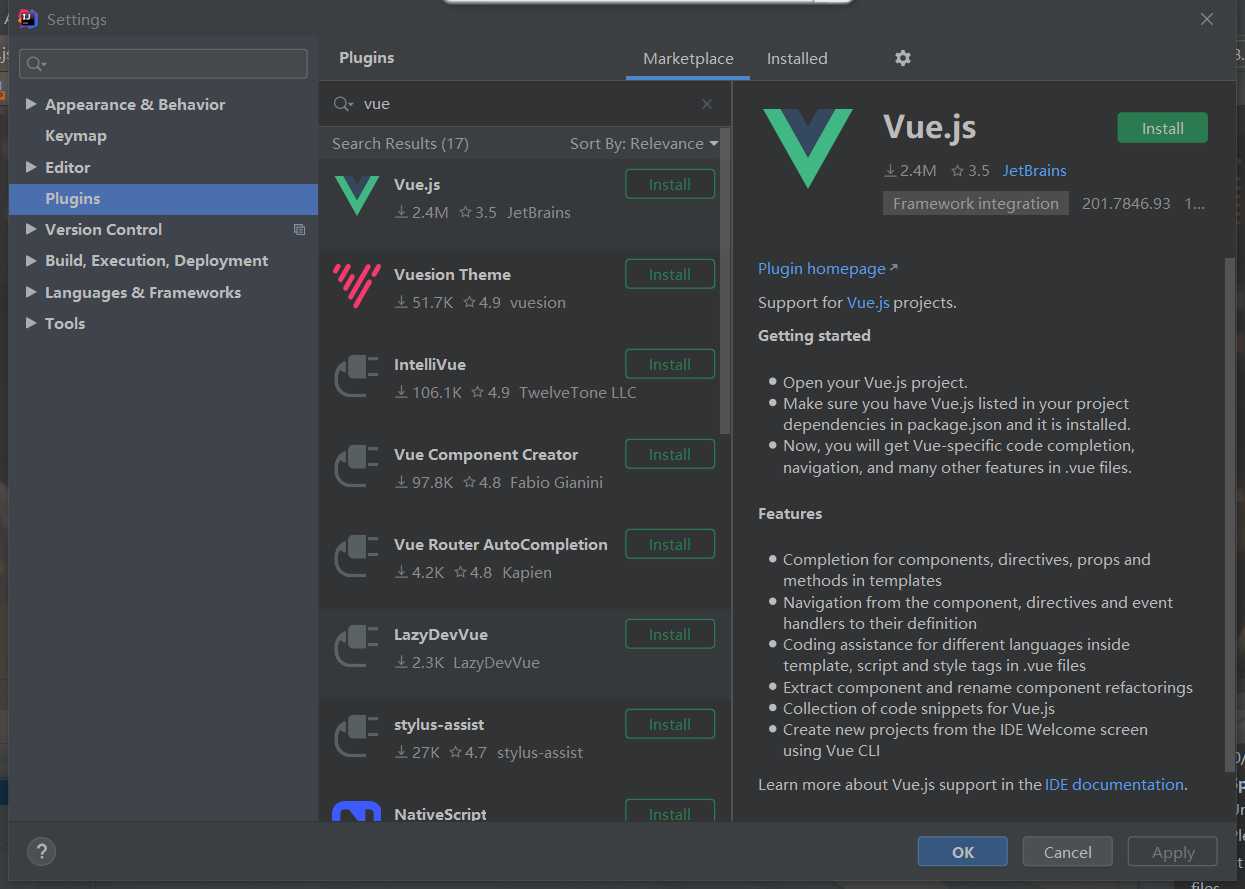Open the help question mark button
Viewport: 1245px width, 889px height.
(x=41, y=852)
